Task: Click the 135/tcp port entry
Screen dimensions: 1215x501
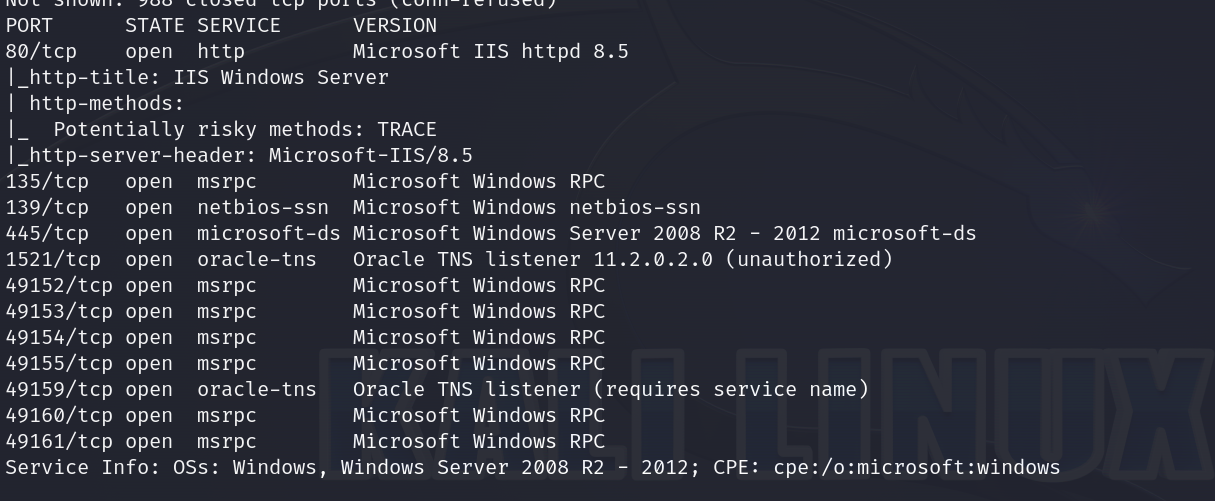Action: pyautogui.click(x=47, y=181)
